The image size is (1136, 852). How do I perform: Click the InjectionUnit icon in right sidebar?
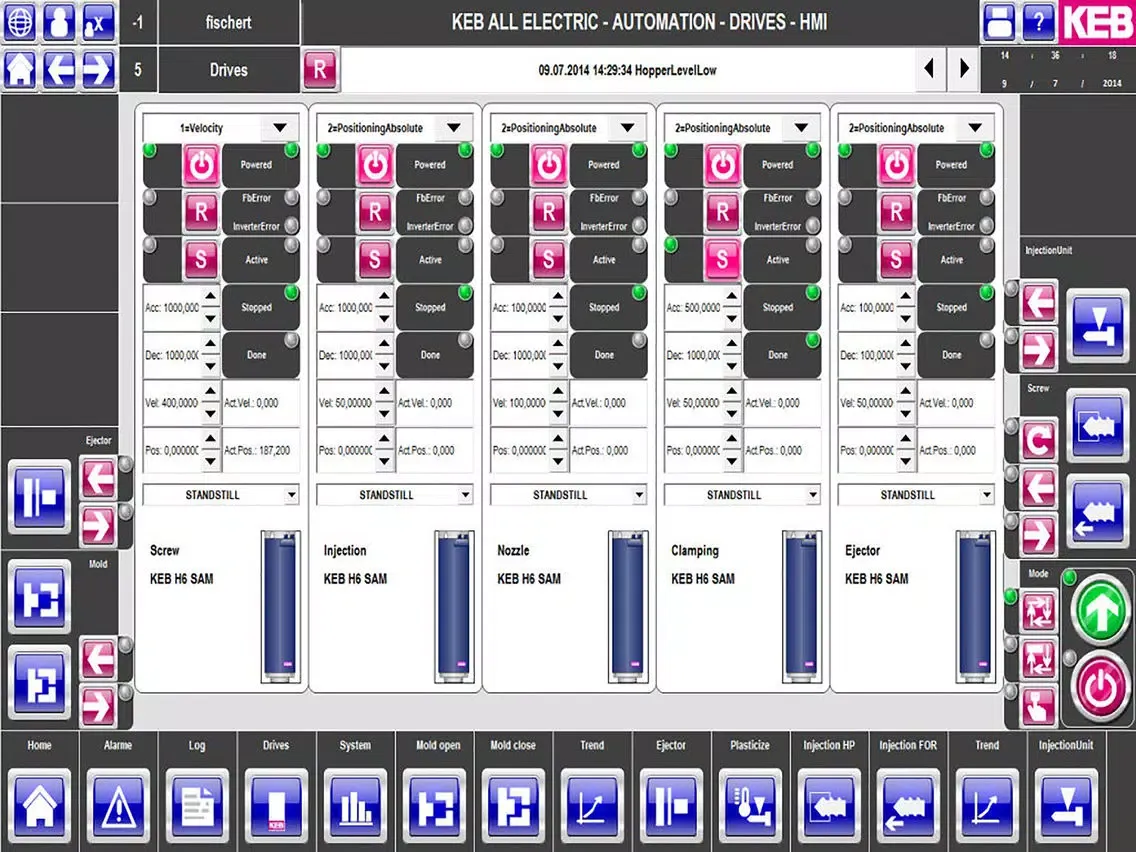(1098, 325)
